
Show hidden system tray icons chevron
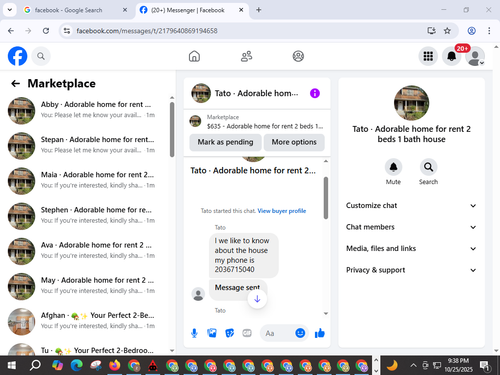[x=413, y=365]
